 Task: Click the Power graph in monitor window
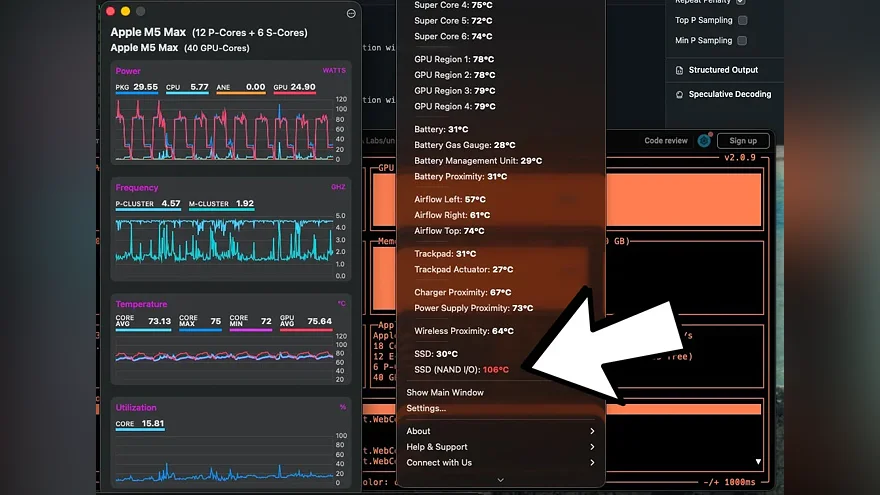(224, 130)
